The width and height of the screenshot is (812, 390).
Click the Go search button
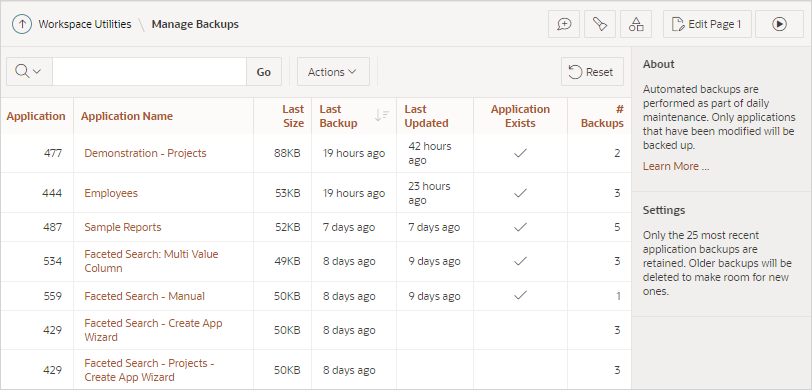pyautogui.click(x=264, y=72)
